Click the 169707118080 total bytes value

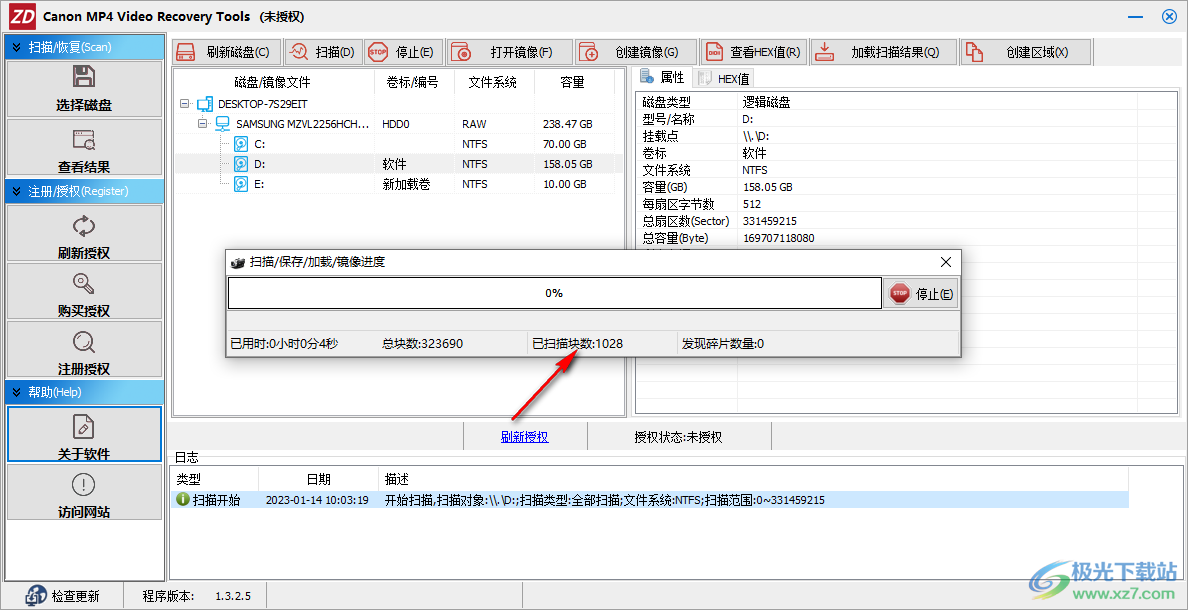(779, 239)
